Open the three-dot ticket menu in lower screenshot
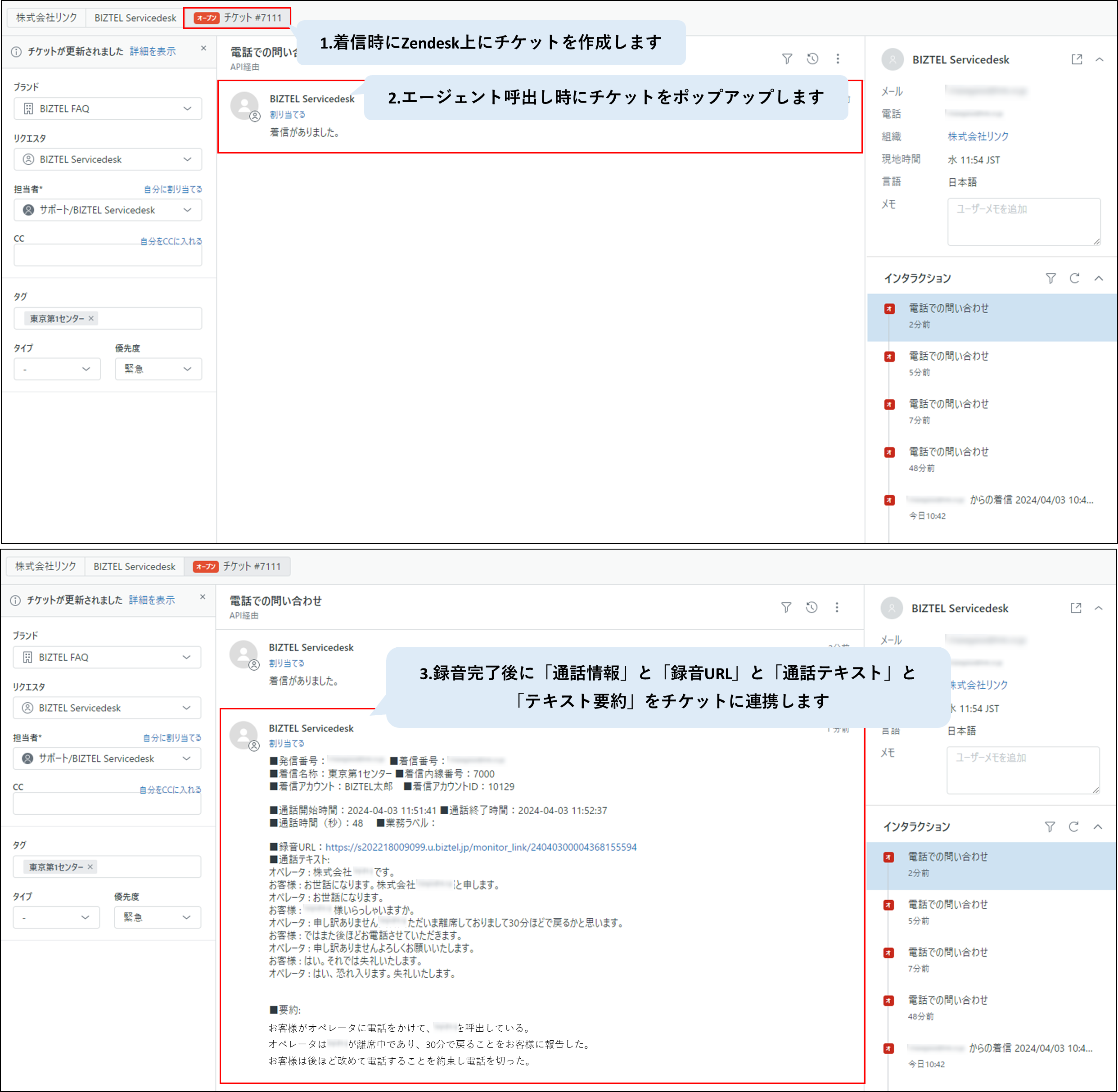Image resolution: width=1118 pixels, height=1092 pixels. [837, 607]
